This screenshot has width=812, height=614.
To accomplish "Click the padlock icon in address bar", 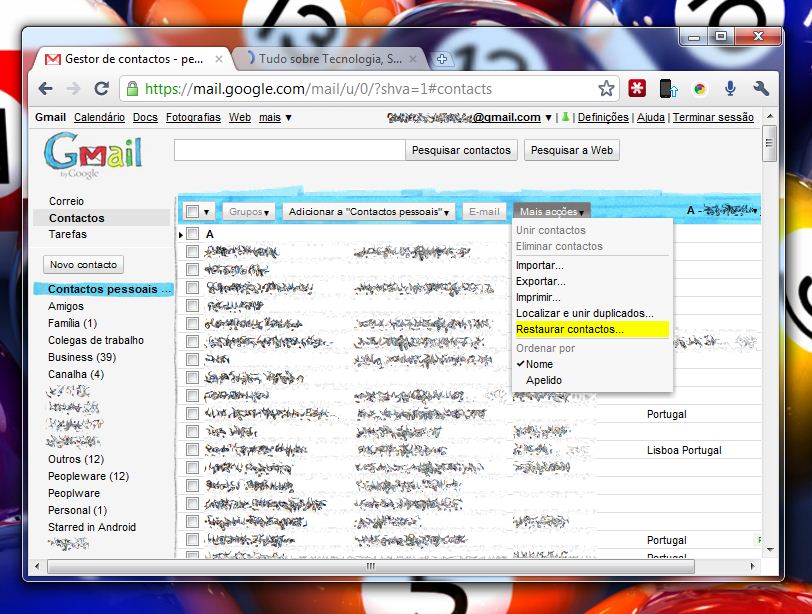I will (x=133, y=89).
